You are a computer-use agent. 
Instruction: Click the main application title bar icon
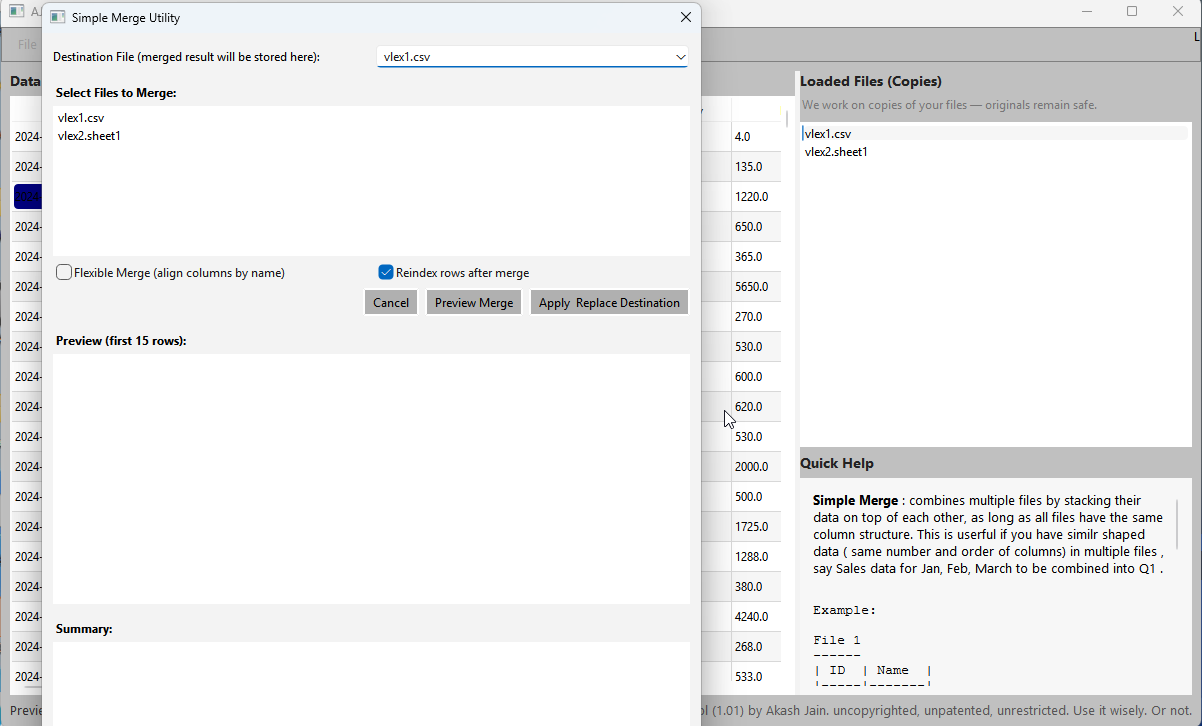coord(14,10)
